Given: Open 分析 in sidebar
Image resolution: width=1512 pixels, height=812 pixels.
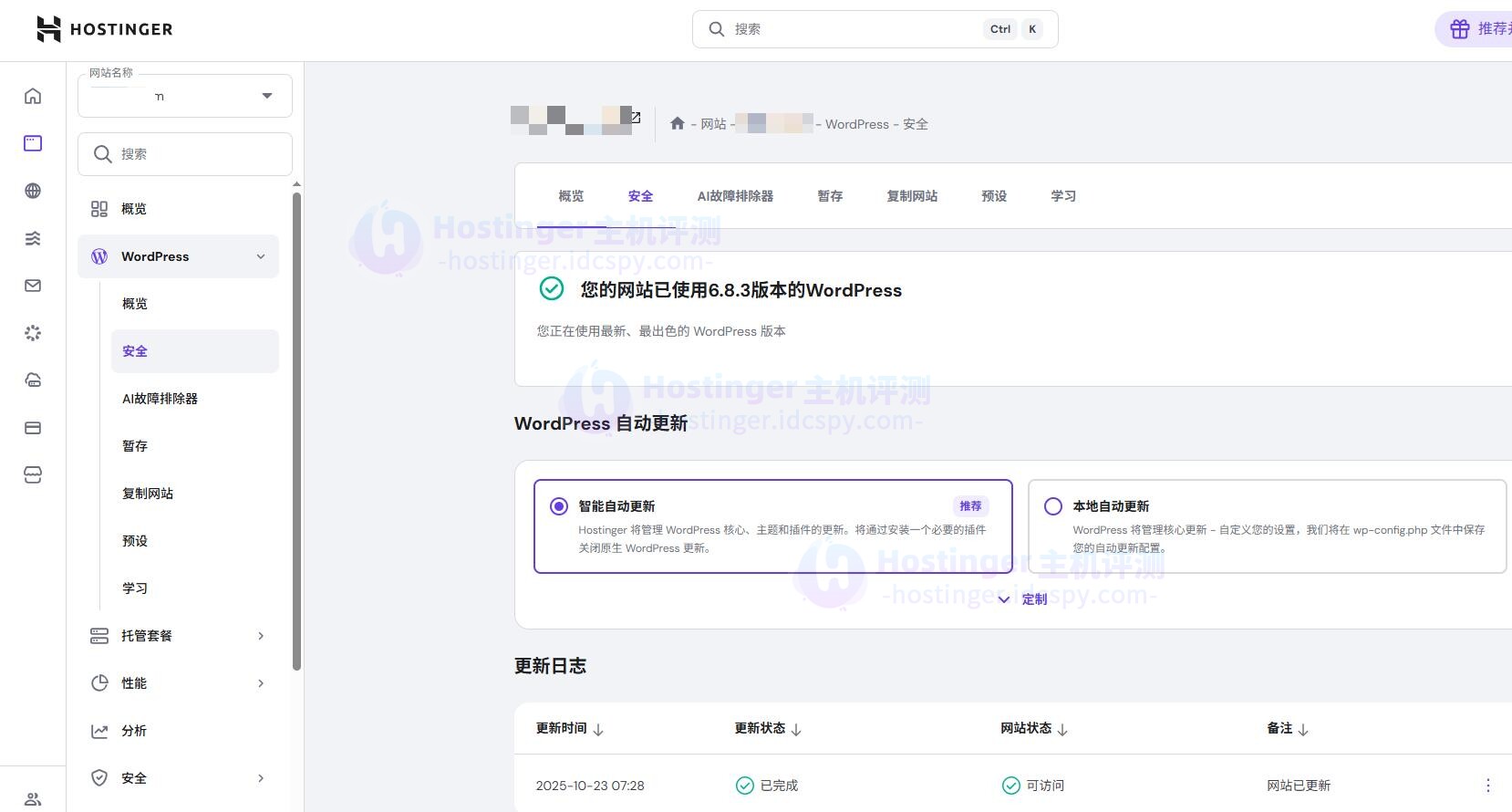Looking at the screenshot, I should click(178, 731).
